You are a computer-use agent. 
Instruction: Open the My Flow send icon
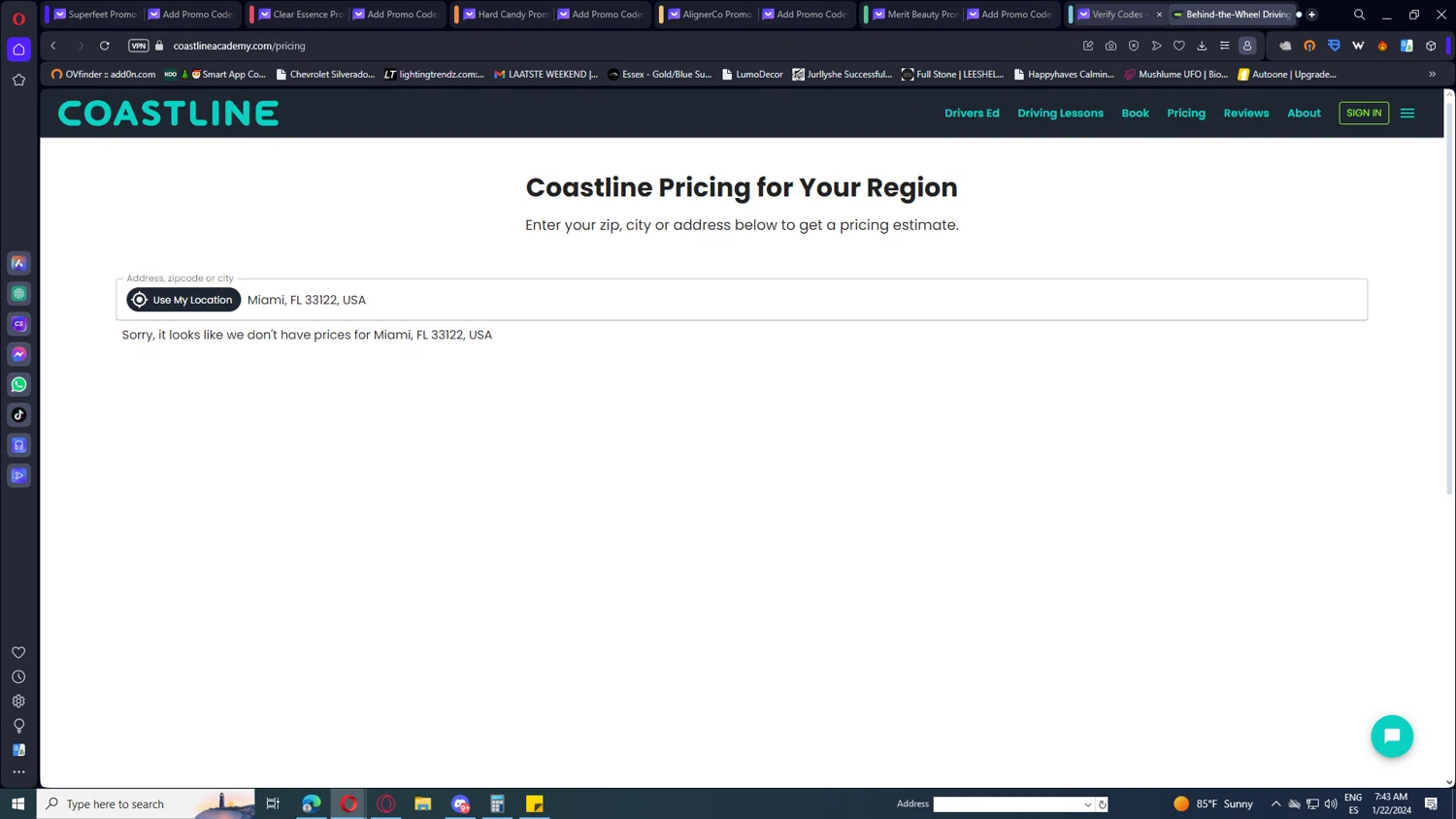pos(1156,46)
